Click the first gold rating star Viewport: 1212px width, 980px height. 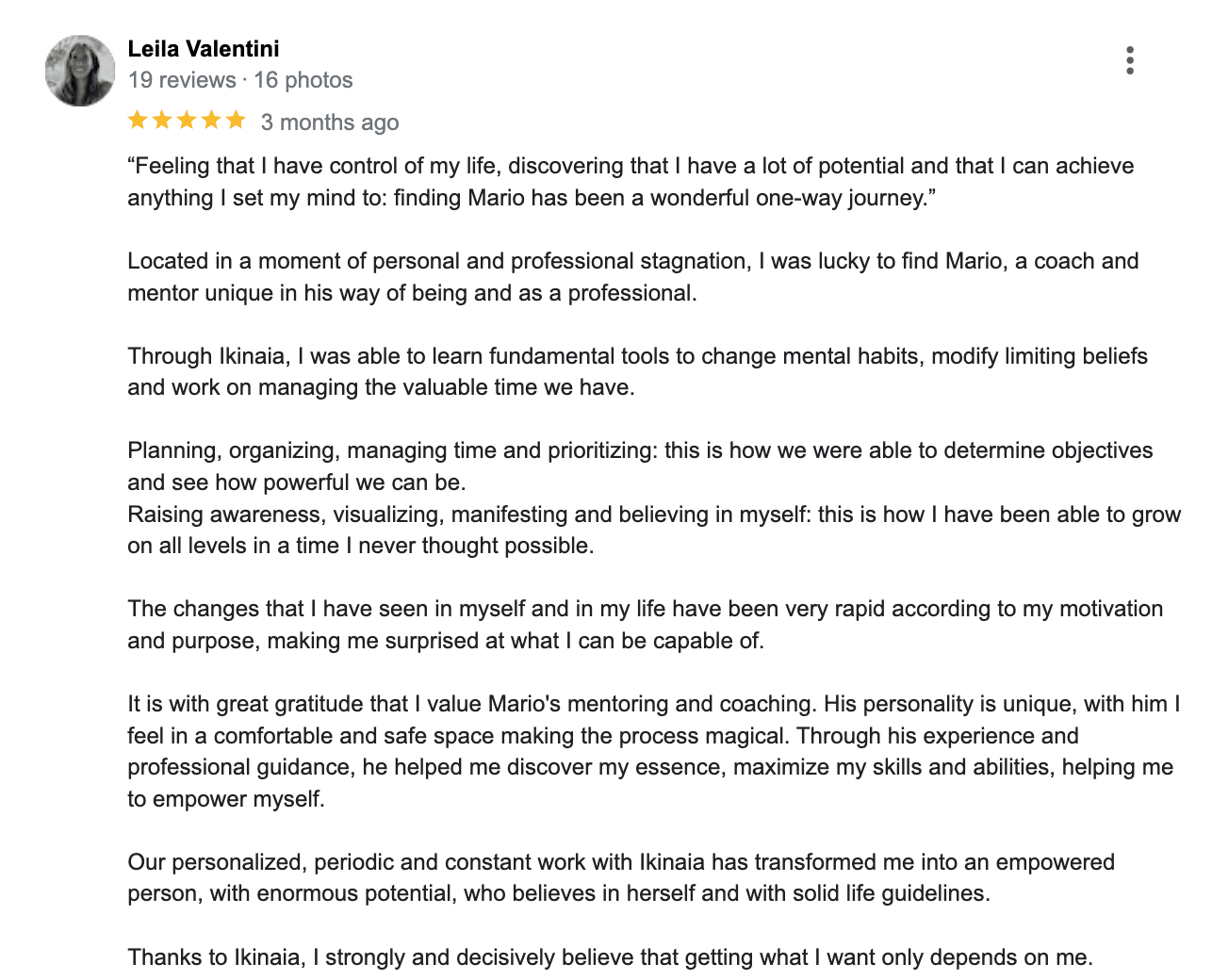click(138, 120)
